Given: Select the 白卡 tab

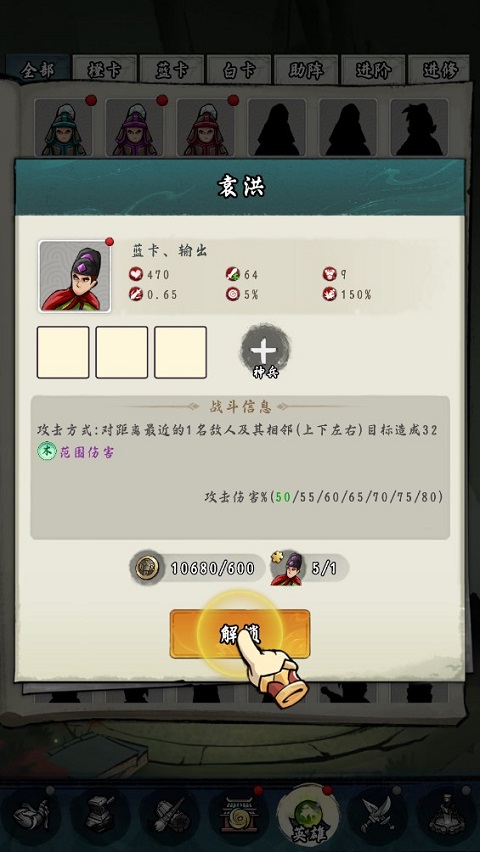Looking at the screenshot, I should [x=239, y=71].
